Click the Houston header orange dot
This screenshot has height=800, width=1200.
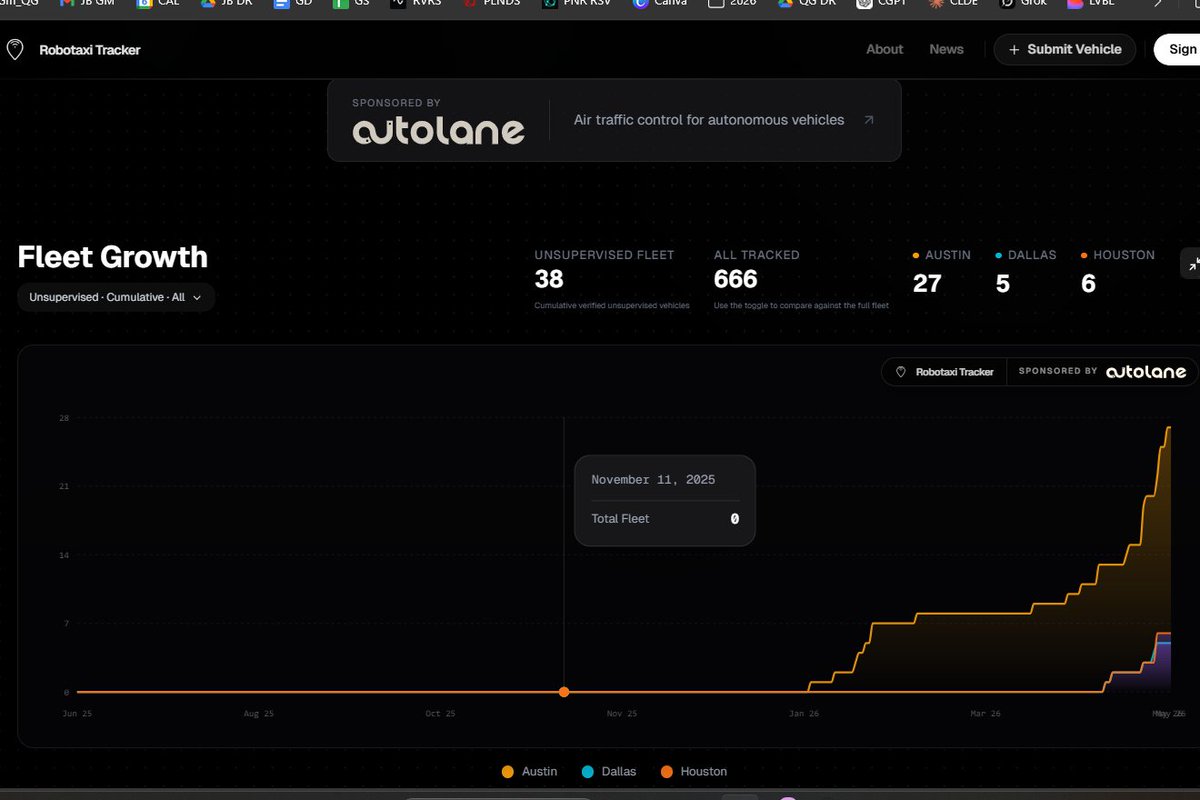(x=1084, y=256)
